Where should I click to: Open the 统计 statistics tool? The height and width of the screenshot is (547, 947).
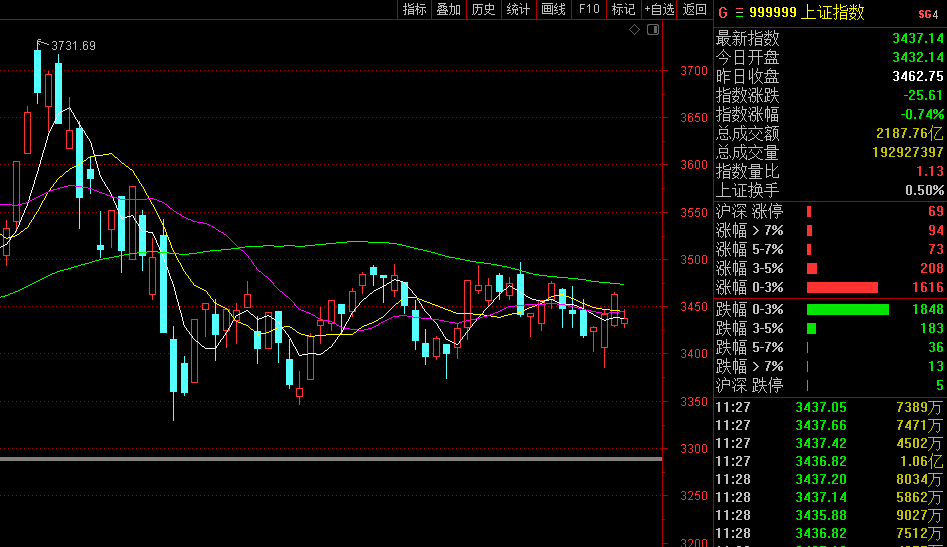pos(518,9)
